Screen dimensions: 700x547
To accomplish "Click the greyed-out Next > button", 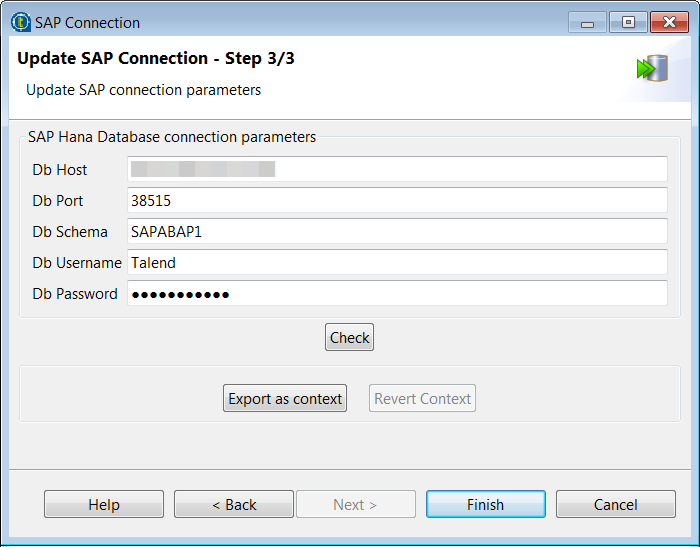I will [x=355, y=505].
